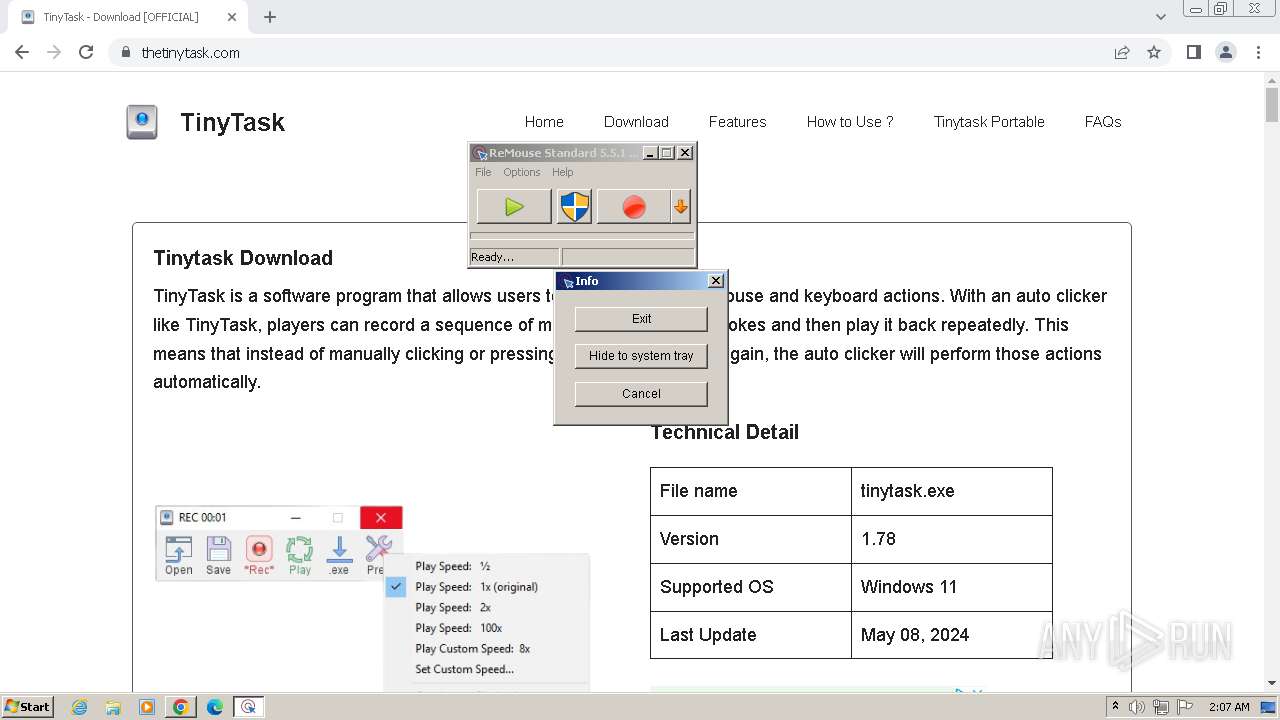This screenshot has height=720, width=1280.
Task: Open a new browser tab
Action: pyautogui.click(x=270, y=17)
